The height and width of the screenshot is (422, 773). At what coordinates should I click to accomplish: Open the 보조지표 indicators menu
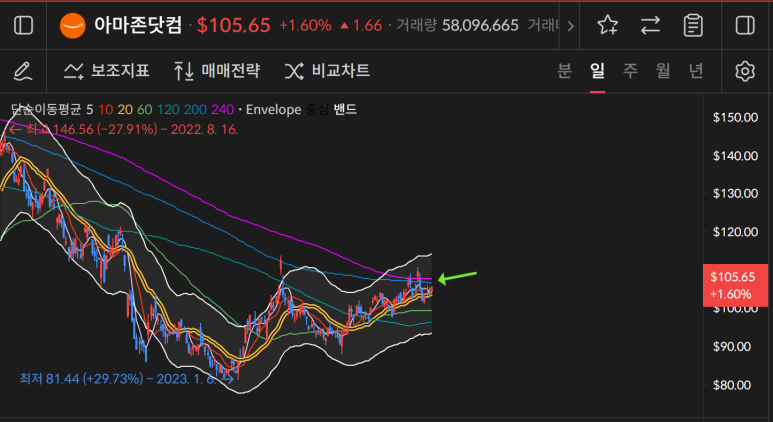106,71
